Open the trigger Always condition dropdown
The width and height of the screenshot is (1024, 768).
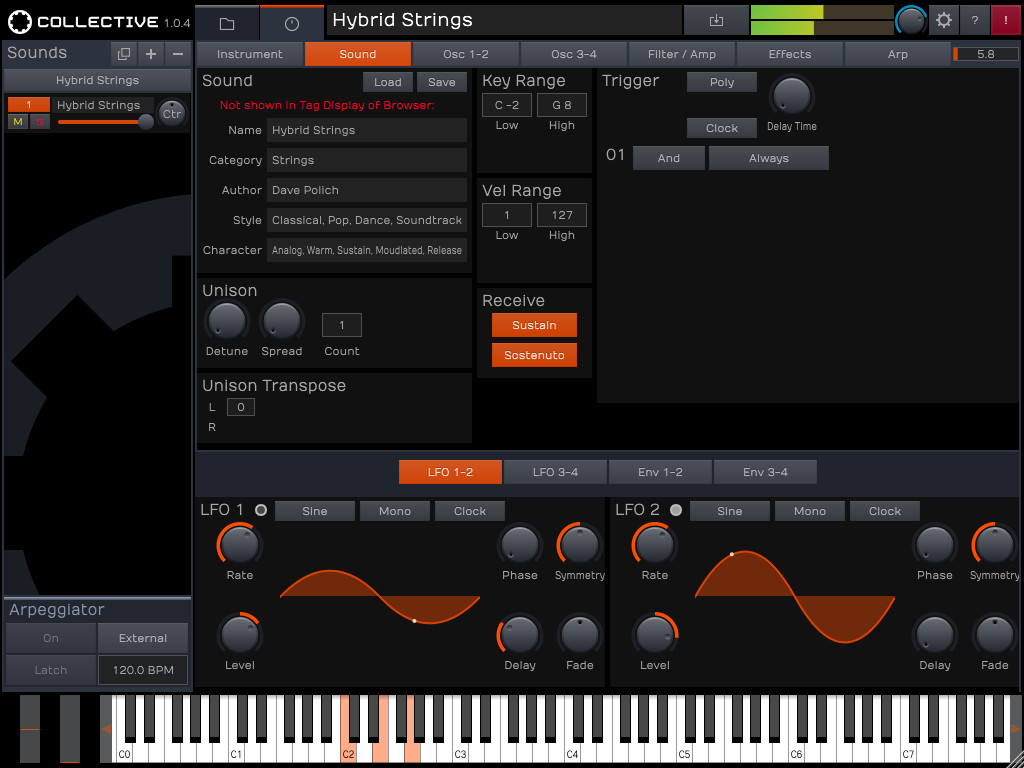[769, 158]
